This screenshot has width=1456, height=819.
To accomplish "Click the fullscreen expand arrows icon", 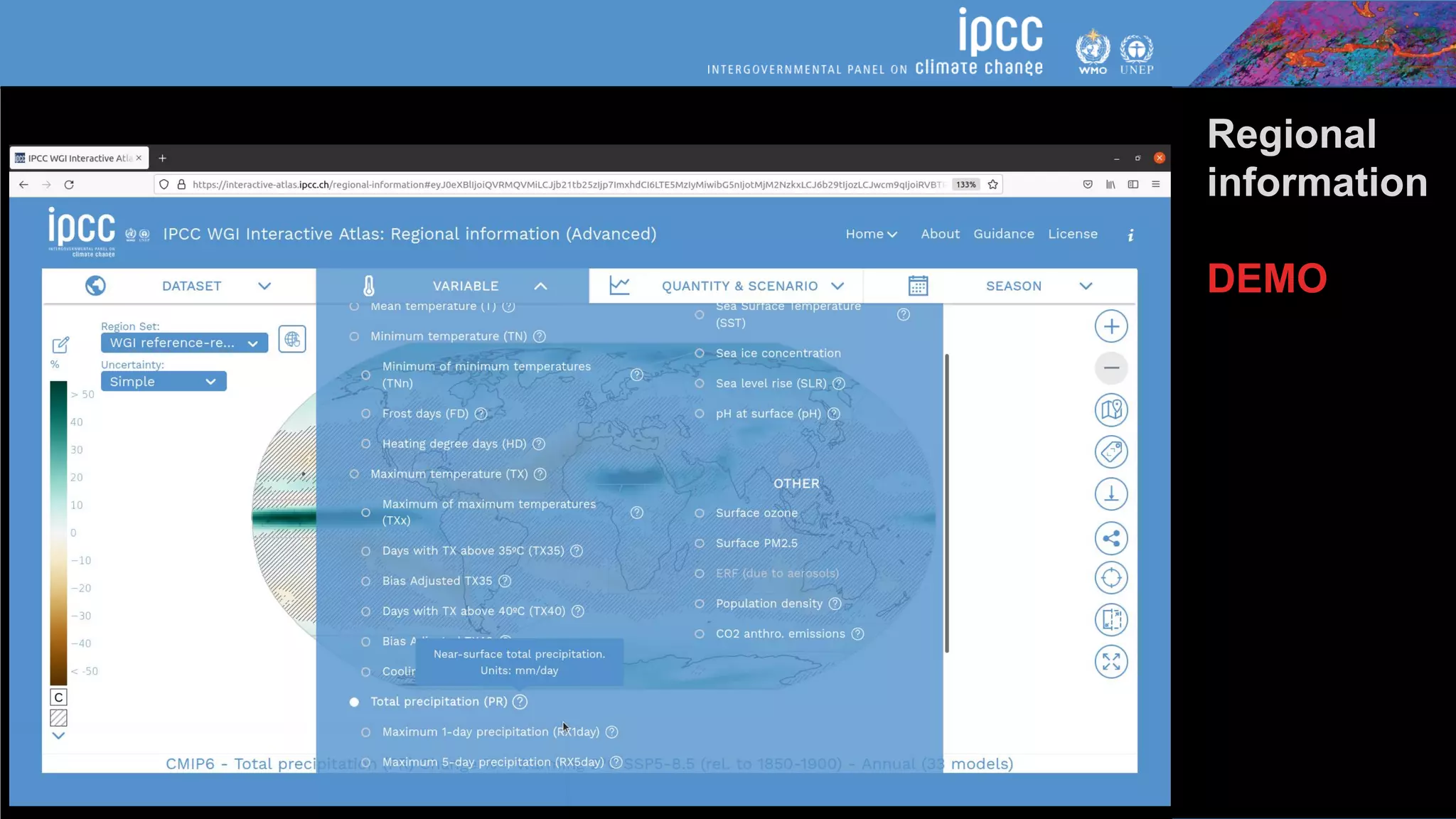I will coord(1111,662).
